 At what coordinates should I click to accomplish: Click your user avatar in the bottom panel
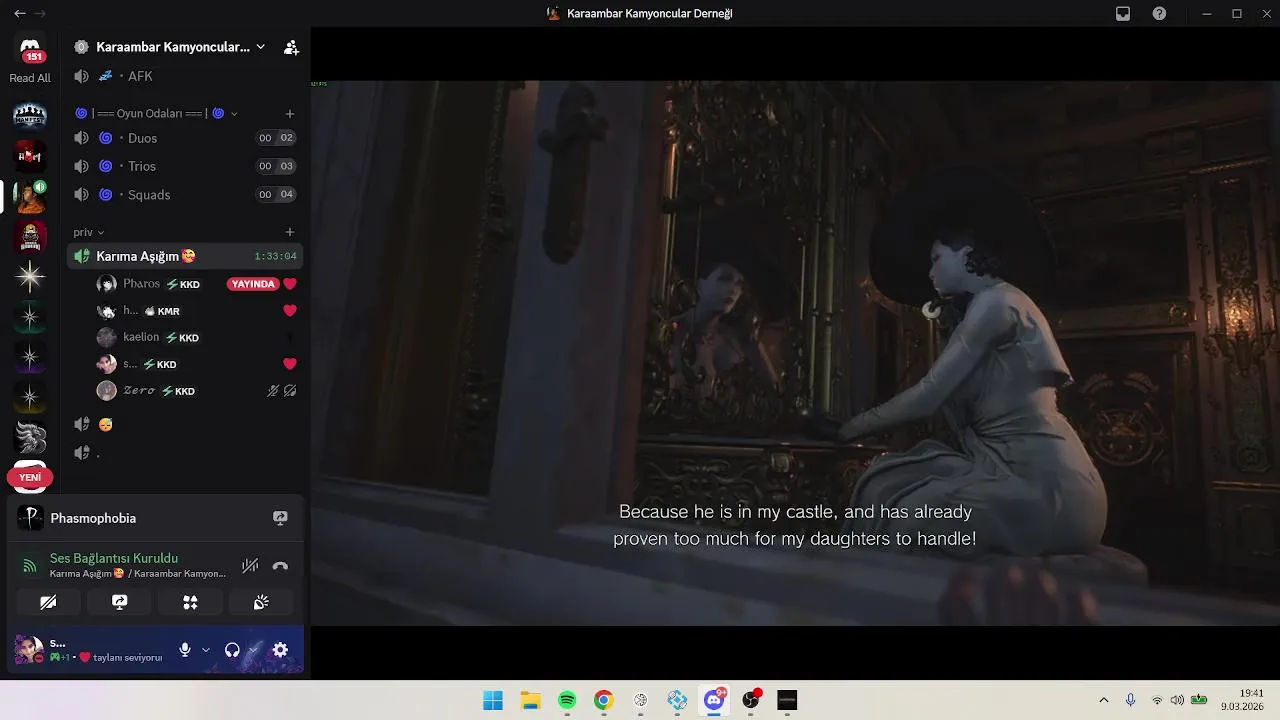(29, 650)
